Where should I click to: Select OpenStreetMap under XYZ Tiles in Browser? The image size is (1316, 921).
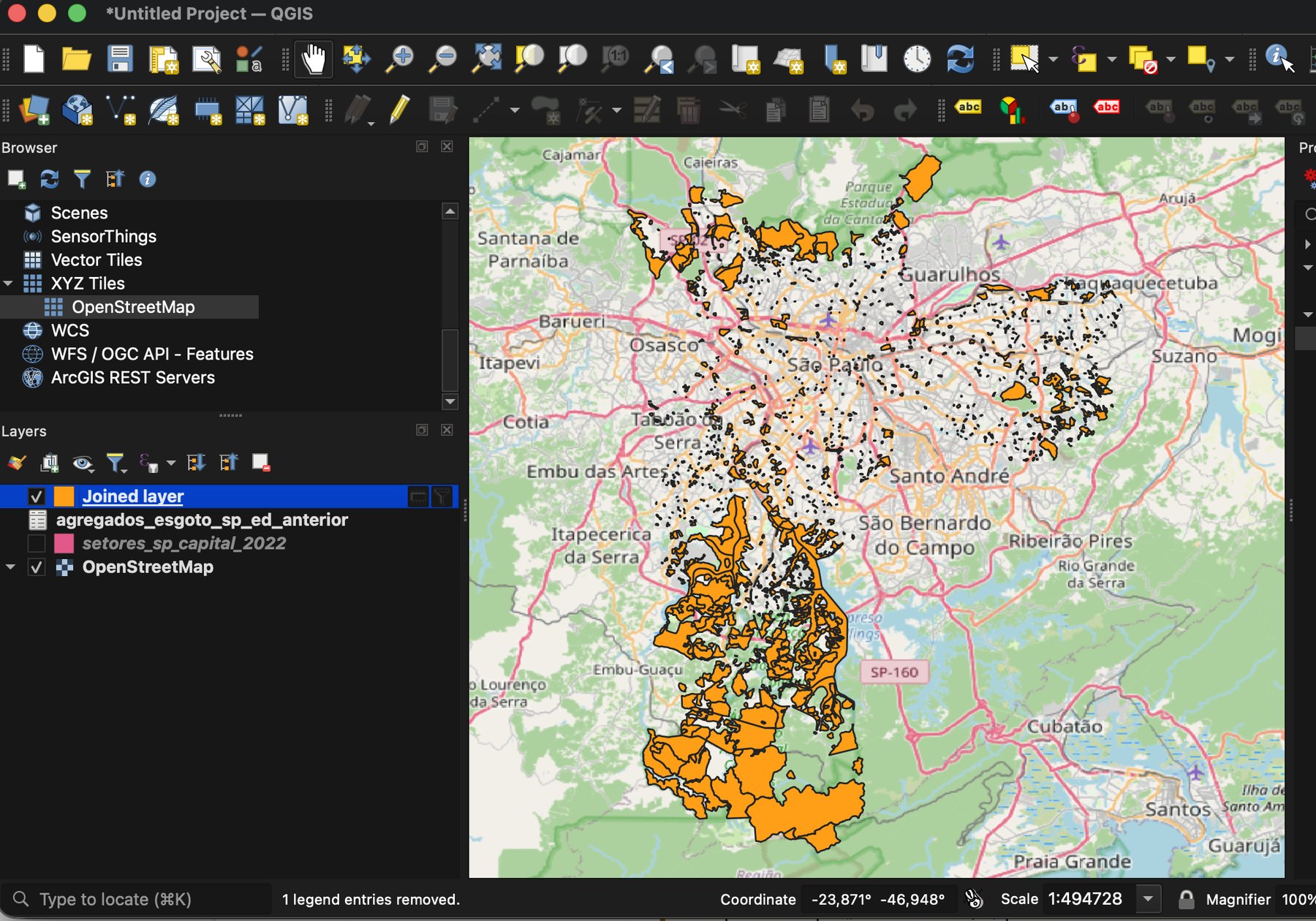point(133,307)
